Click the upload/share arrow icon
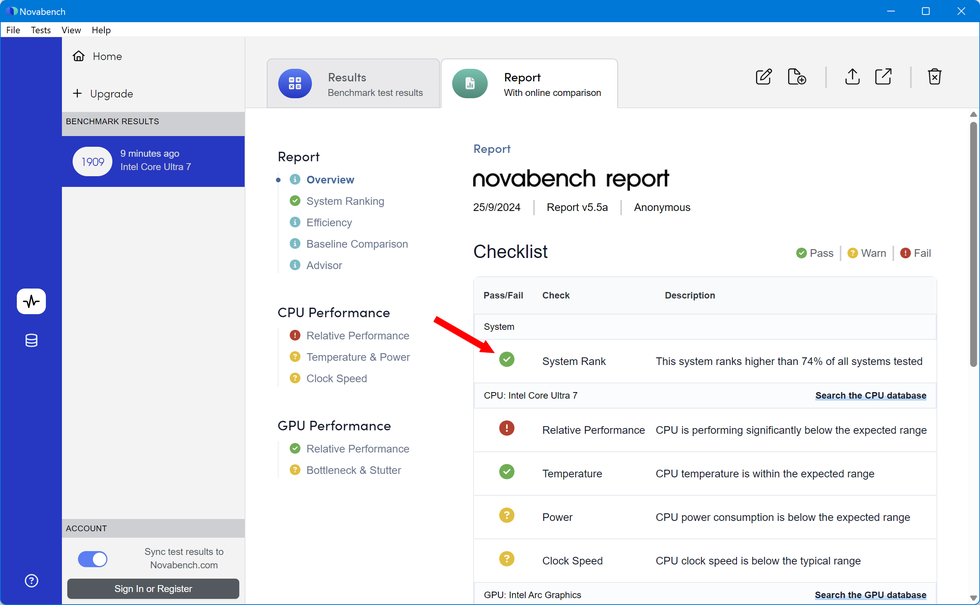Image resolution: width=980 pixels, height=605 pixels. pyautogui.click(x=852, y=77)
